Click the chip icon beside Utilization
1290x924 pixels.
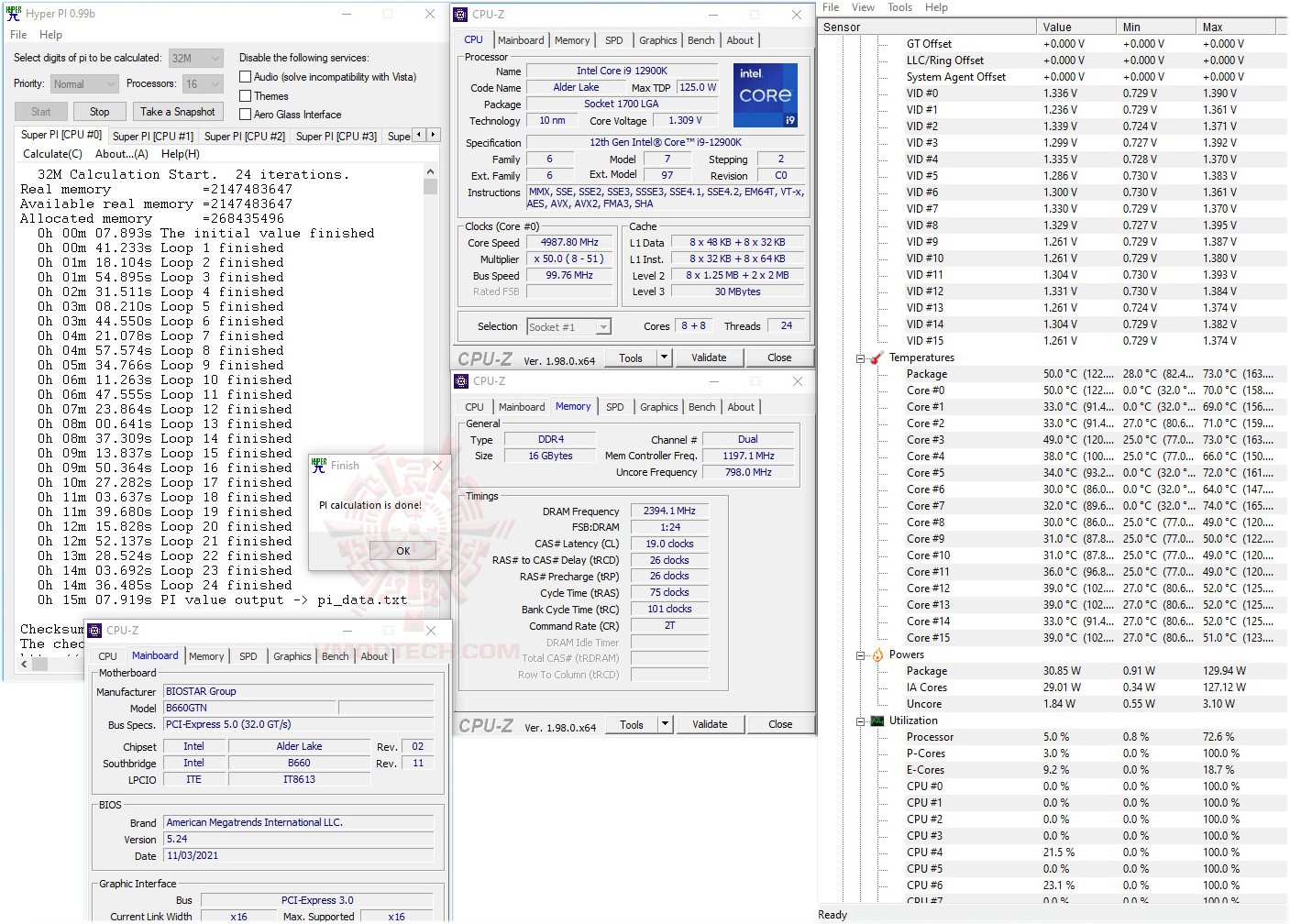pos(877,720)
